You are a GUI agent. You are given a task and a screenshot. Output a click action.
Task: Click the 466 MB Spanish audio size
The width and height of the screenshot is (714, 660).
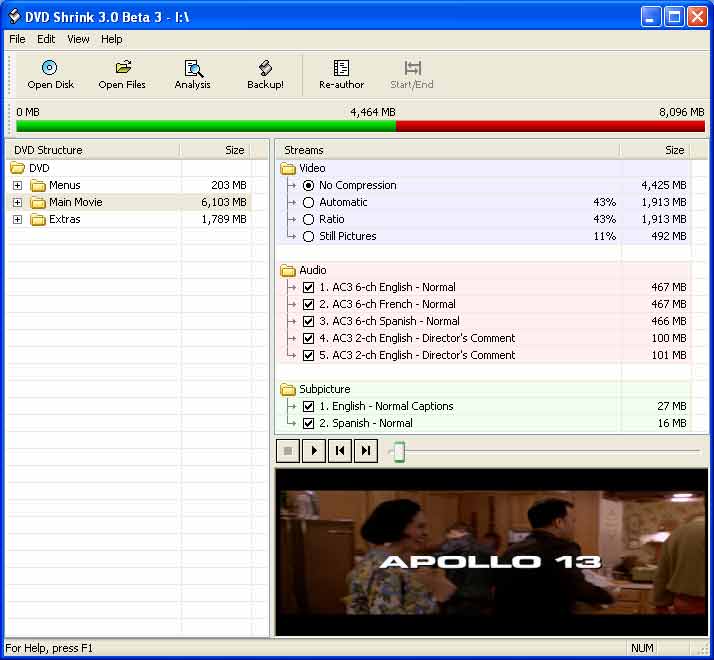point(668,321)
